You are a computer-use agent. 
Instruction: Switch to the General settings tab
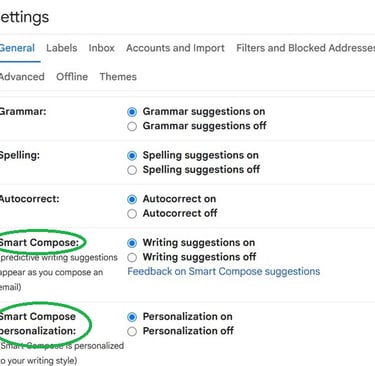click(x=17, y=48)
